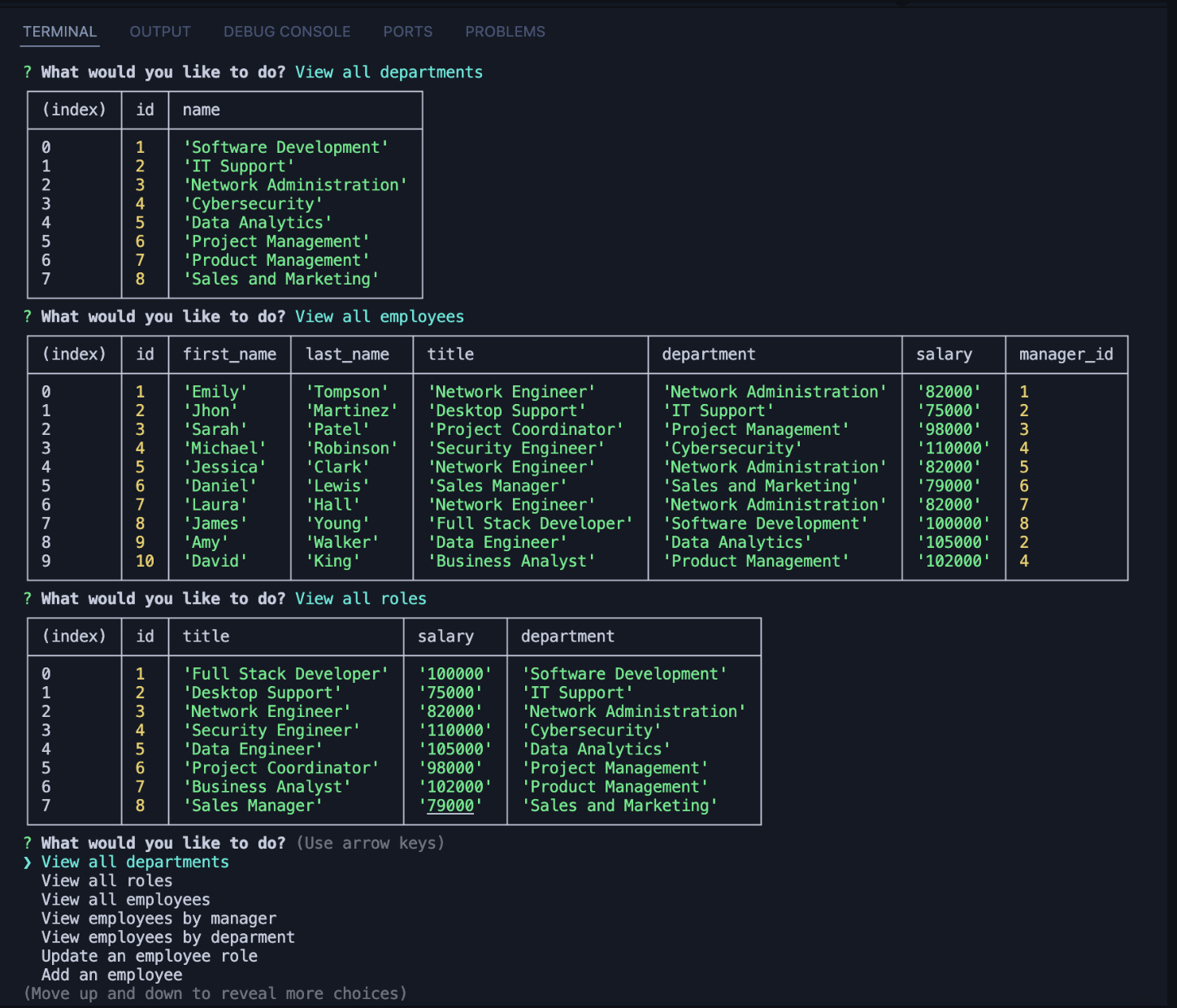
Task: Click last name 'Robinson'
Action: pyautogui.click(x=352, y=448)
